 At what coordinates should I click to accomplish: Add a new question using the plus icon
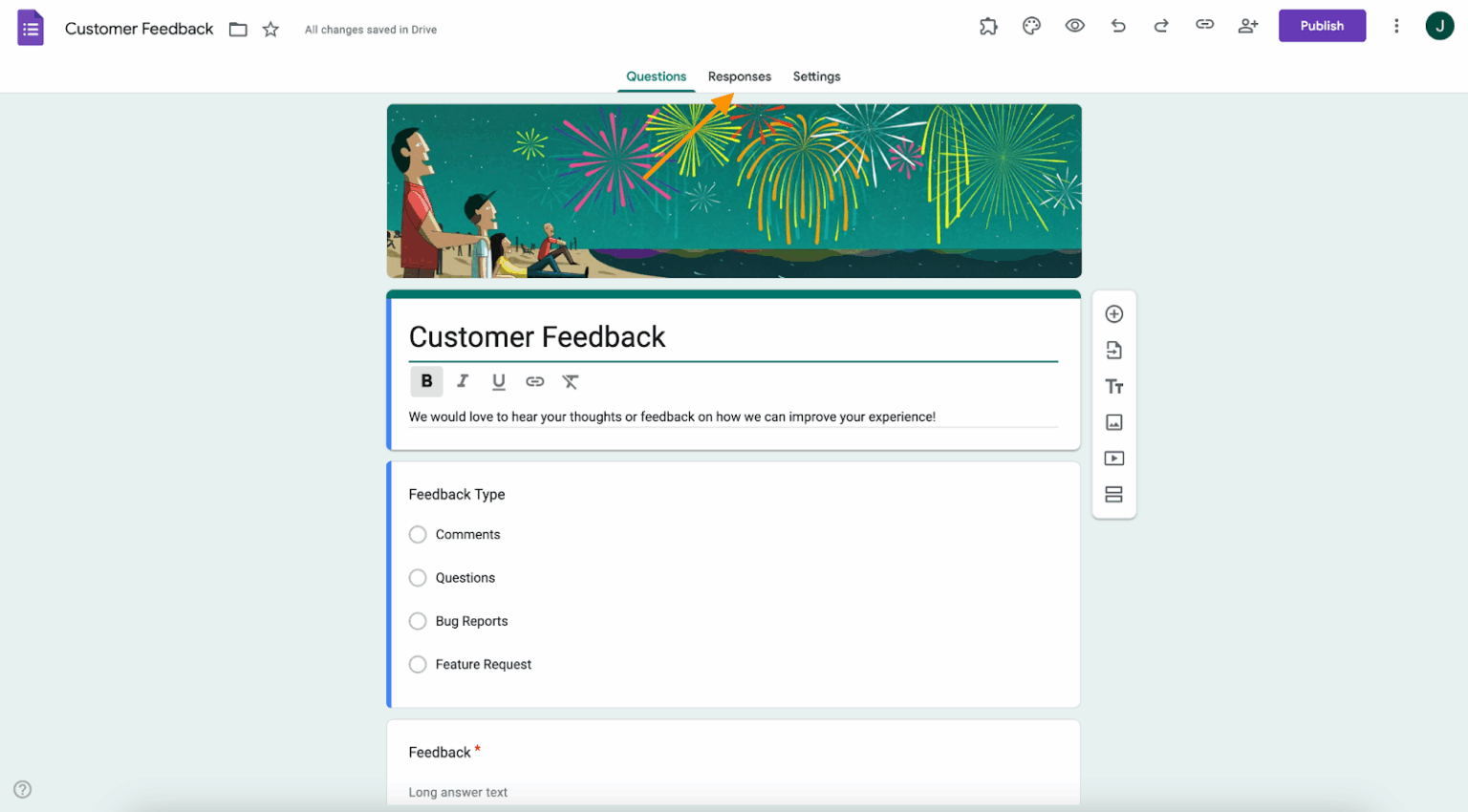click(1113, 313)
